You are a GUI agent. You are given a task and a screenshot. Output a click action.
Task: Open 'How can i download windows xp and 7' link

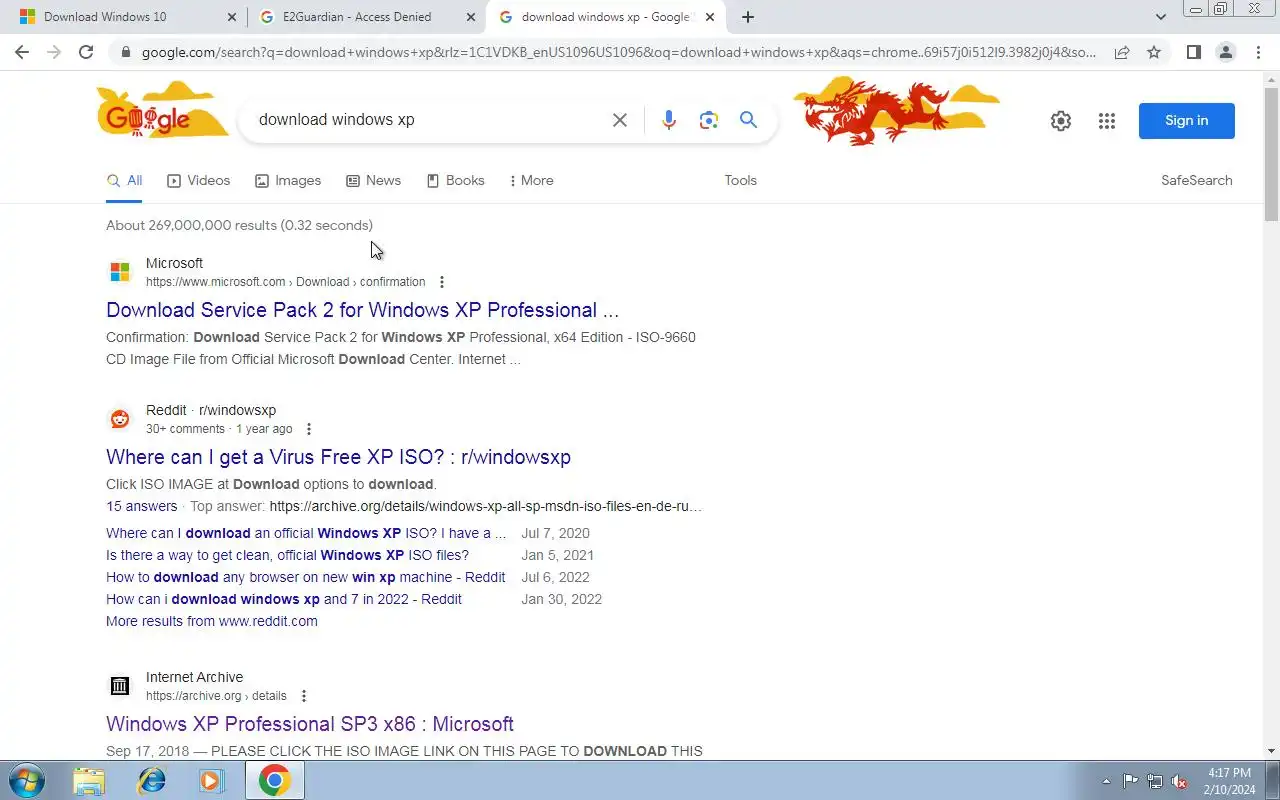pos(284,600)
